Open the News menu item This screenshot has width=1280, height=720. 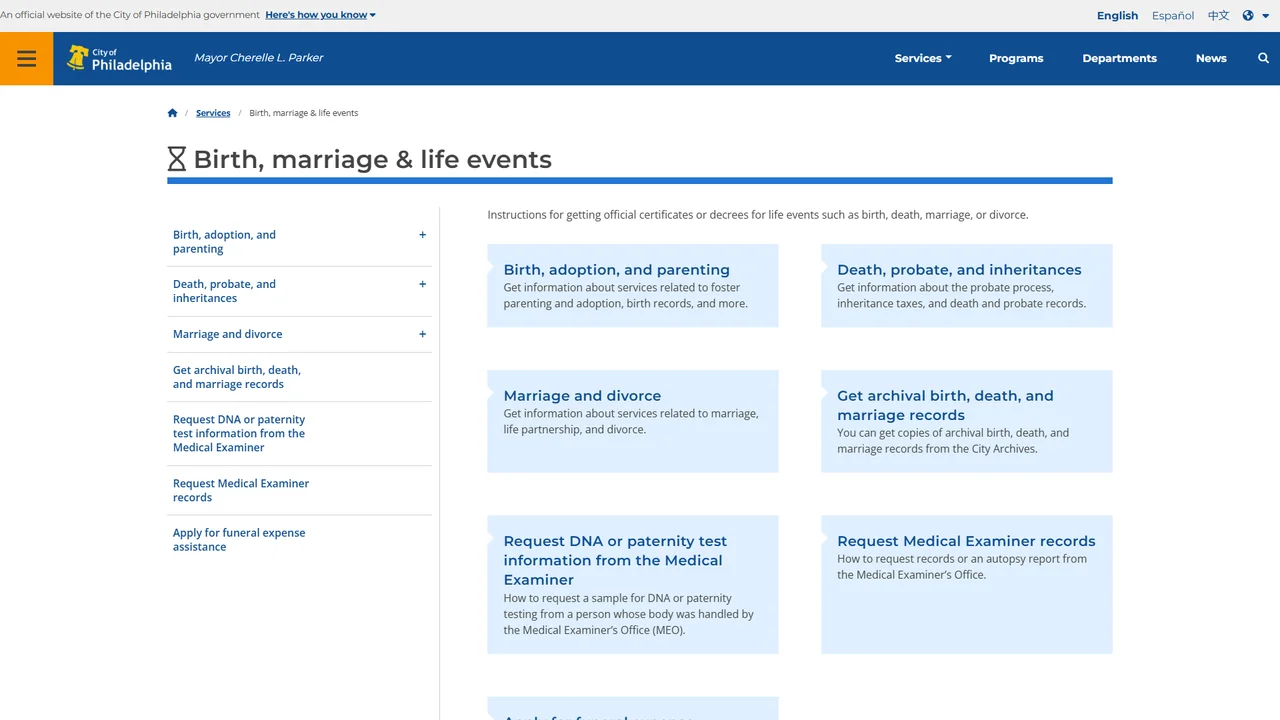tap(1211, 58)
